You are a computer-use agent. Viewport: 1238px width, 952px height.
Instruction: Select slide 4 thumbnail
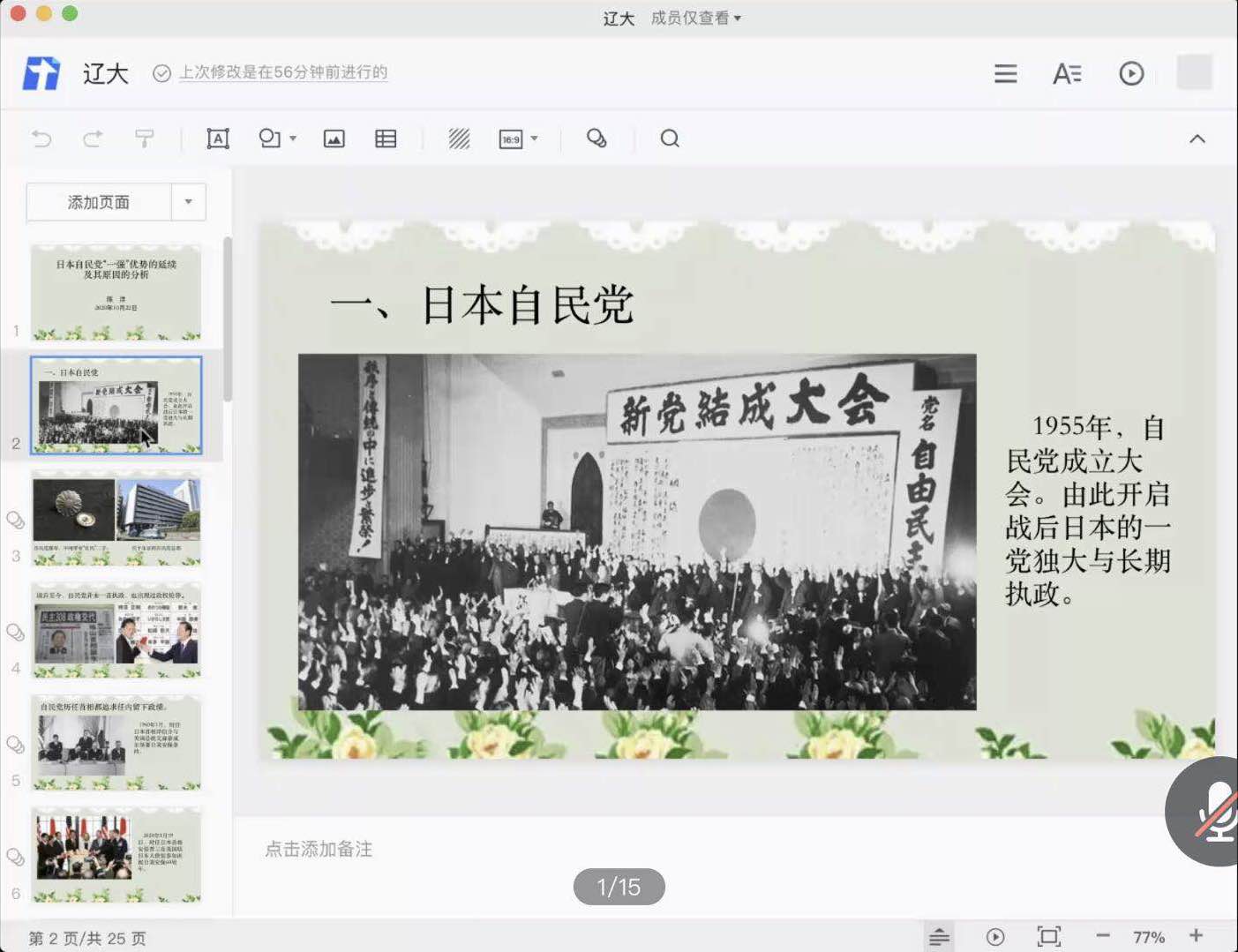point(116,630)
